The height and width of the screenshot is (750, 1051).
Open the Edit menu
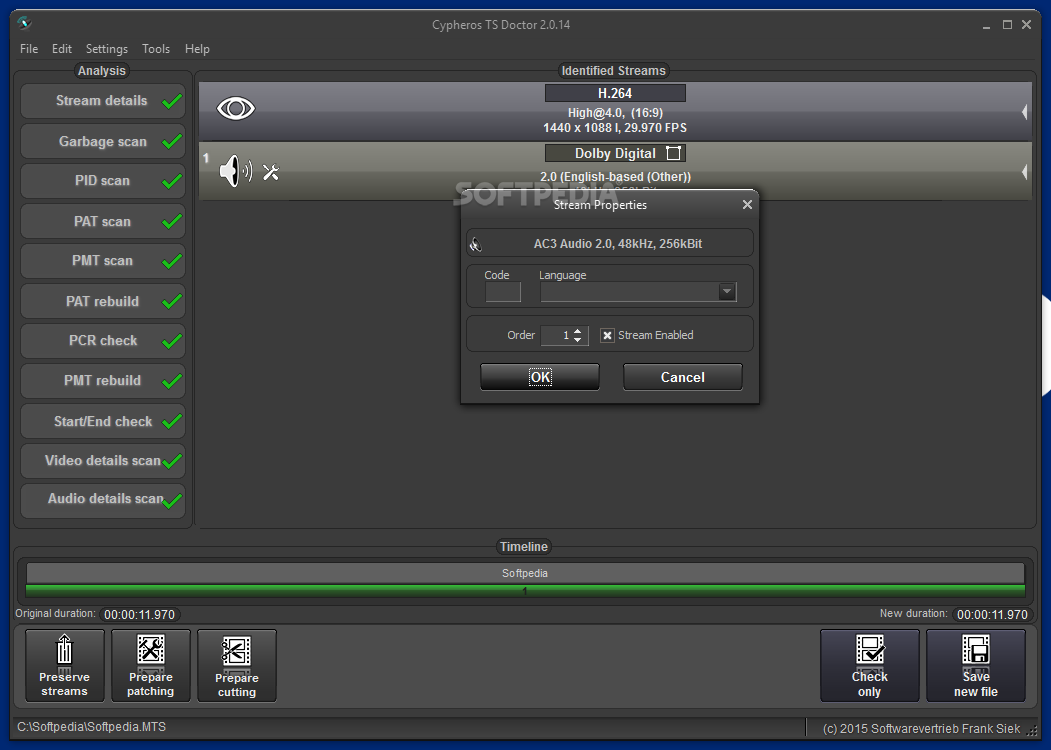pyautogui.click(x=62, y=49)
